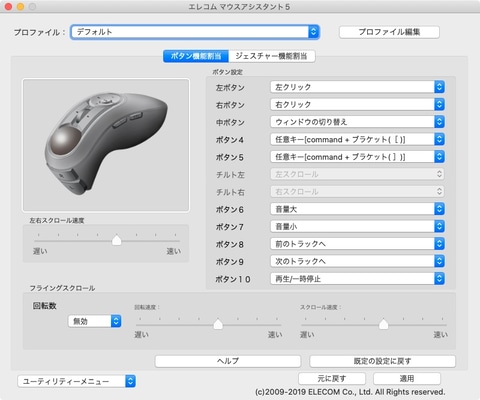Open the 左ボタン dropdown set to 左クリック
The image size is (480, 400).
[x=357, y=87]
